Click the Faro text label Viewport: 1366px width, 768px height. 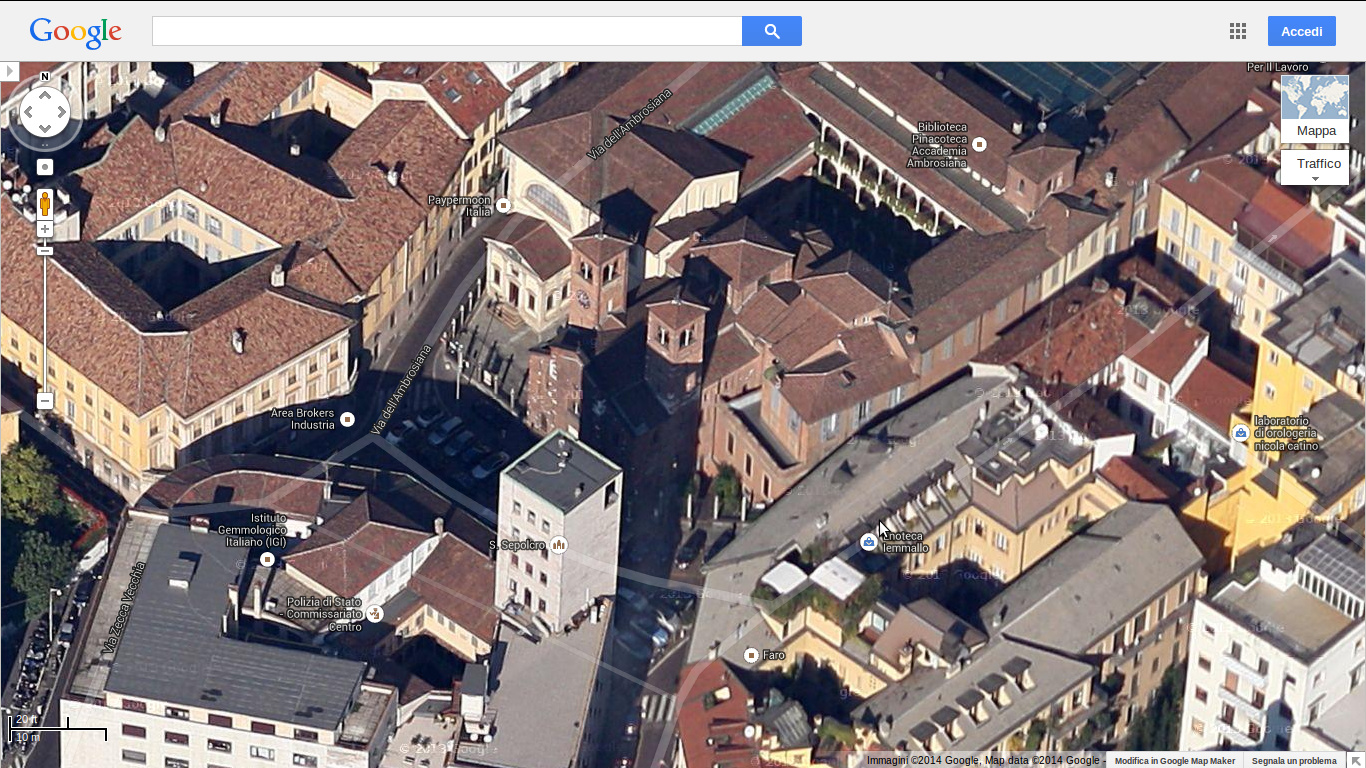click(x=774, y=655)
